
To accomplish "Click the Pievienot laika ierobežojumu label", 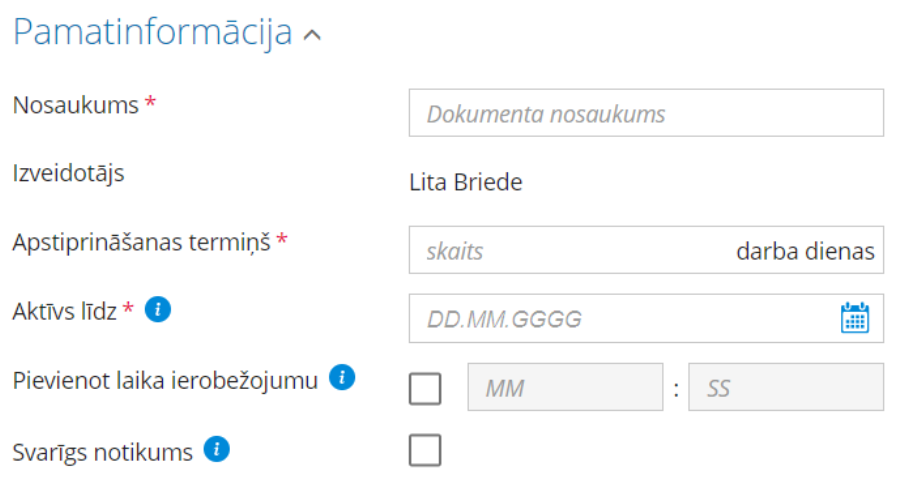I will point(166,381).
